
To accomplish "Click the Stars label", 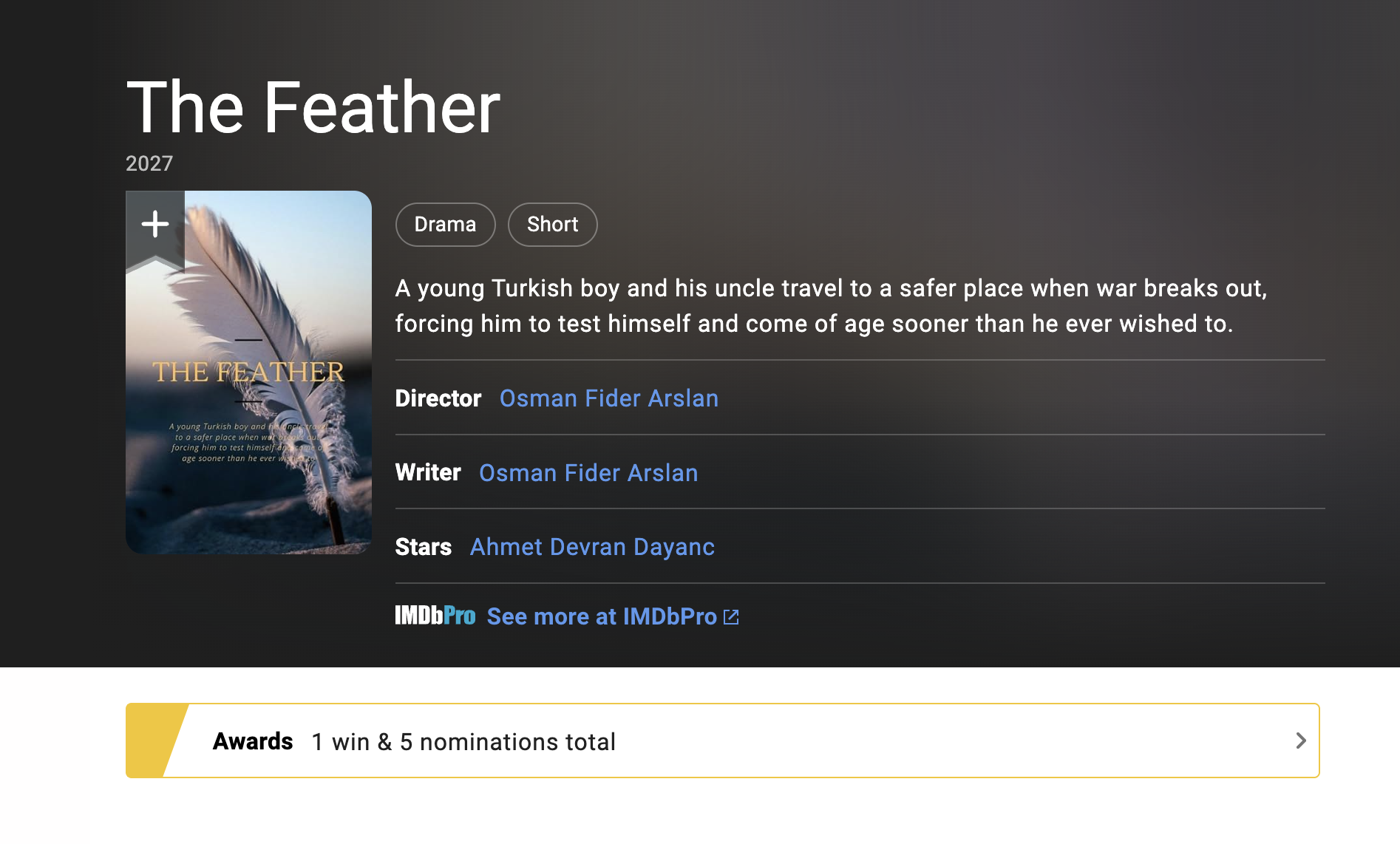I will pyautogui.click(x=423, y=547).
